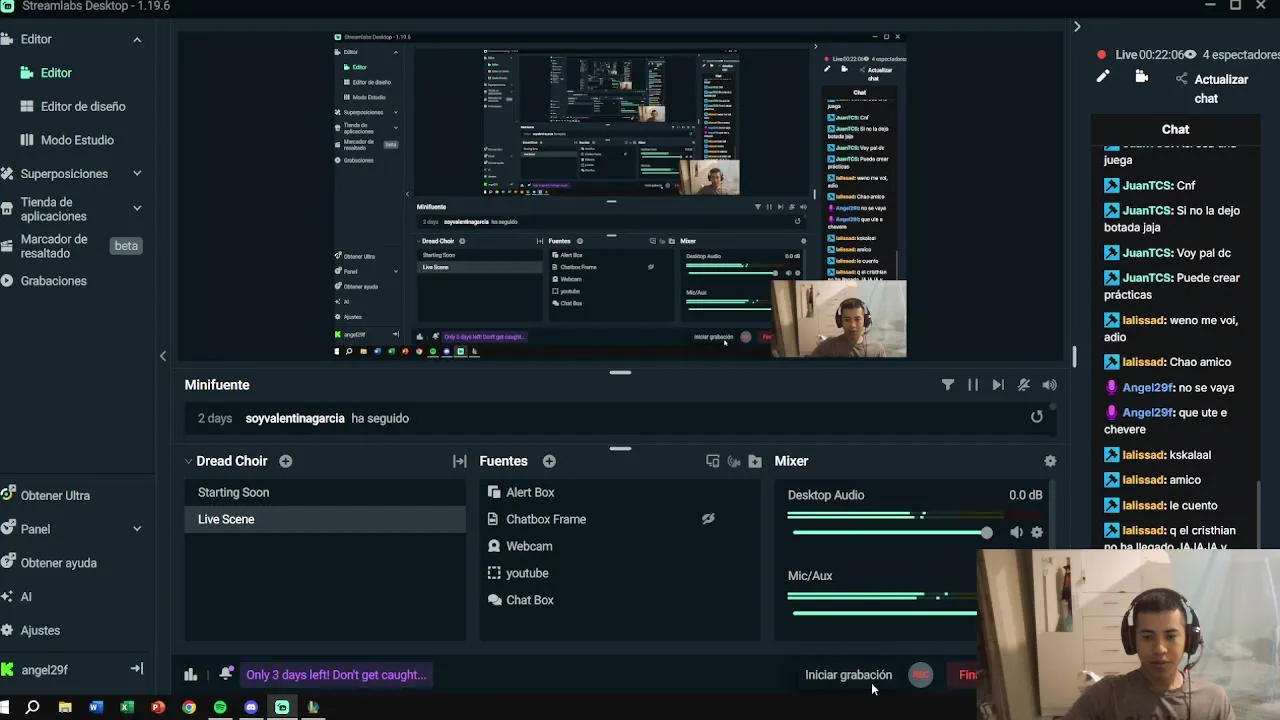
Task: Add a new scene with plus icon
Action: click(286, 461)
